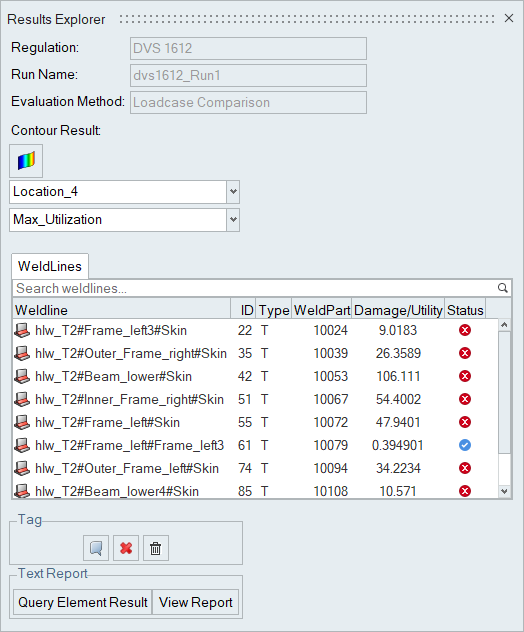Screen dimensions: 524x632
Task: Click the failed status icon for hlw_T2#Beam_lower#Skin
Action: coord(465,376)
